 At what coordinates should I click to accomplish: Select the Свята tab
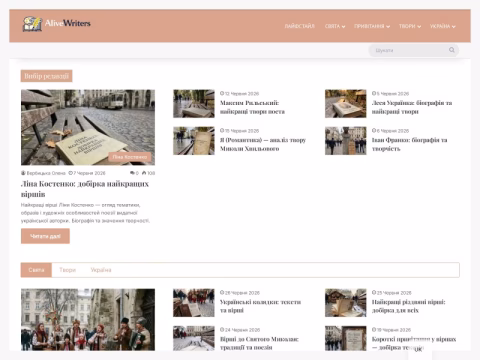36,270
